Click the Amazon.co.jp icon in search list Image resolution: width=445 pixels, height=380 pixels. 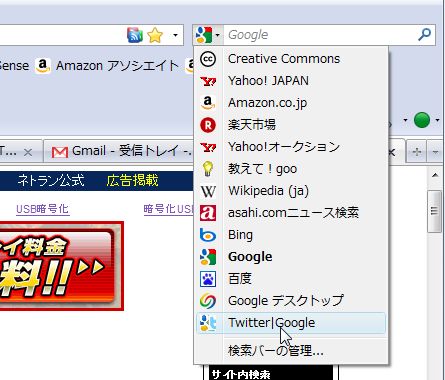coord(208,103)
